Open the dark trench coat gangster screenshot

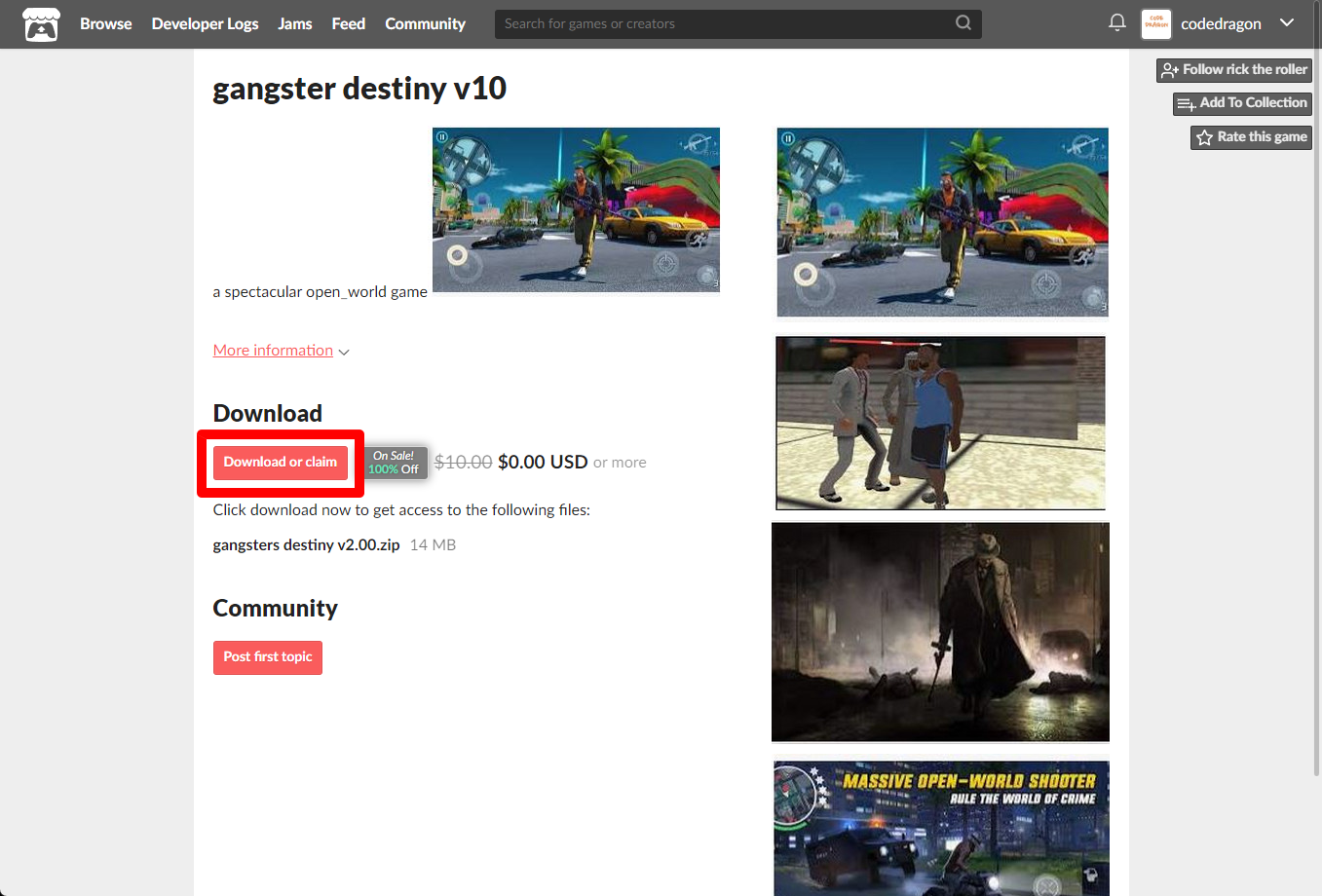pos(940,632)
